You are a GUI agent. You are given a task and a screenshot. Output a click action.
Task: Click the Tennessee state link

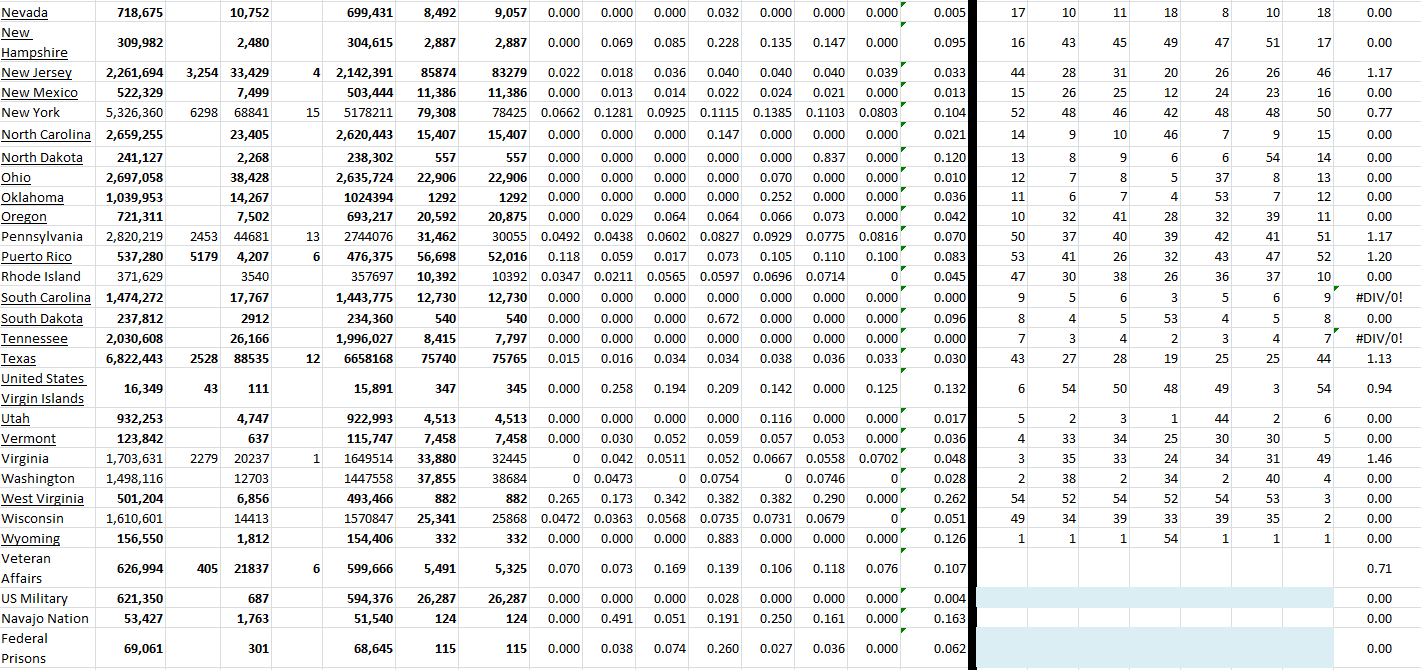(x=34, y=339)
